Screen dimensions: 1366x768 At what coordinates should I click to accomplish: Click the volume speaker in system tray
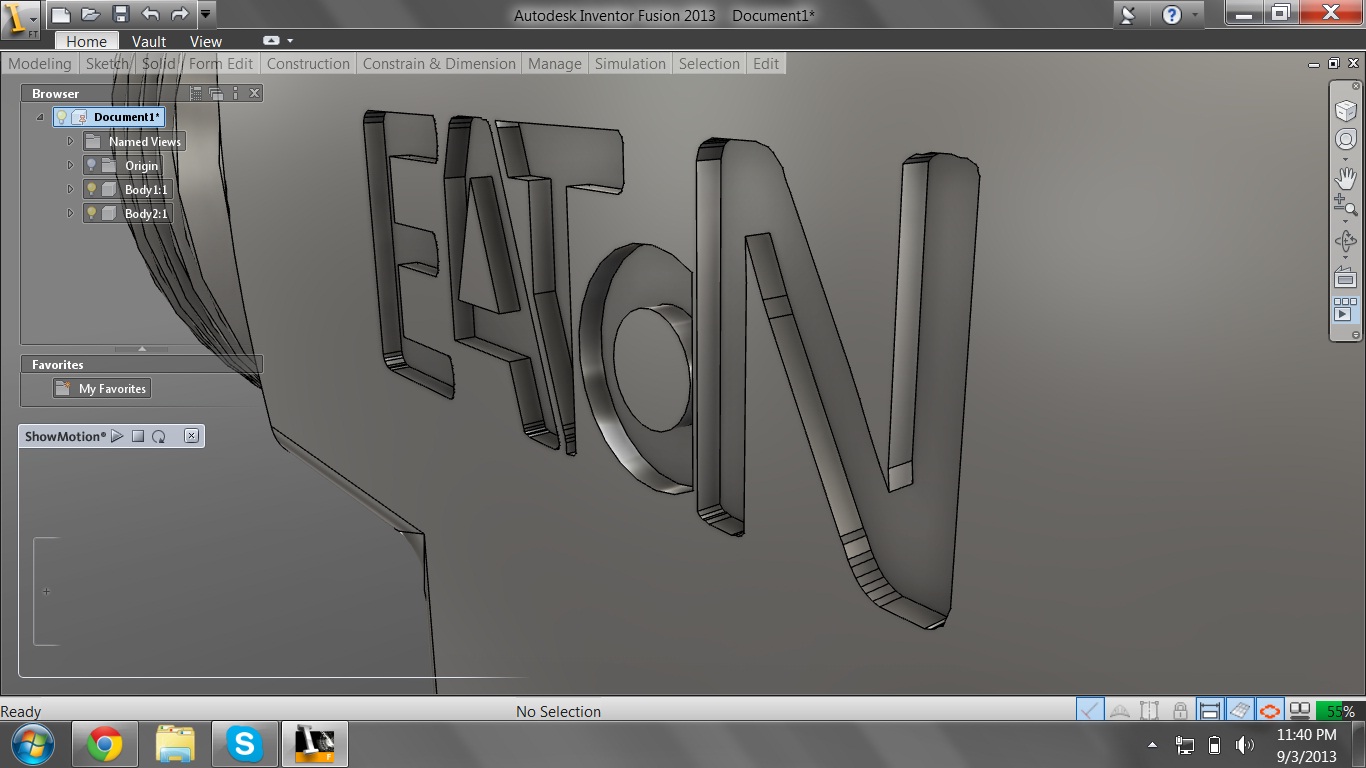1244,745
